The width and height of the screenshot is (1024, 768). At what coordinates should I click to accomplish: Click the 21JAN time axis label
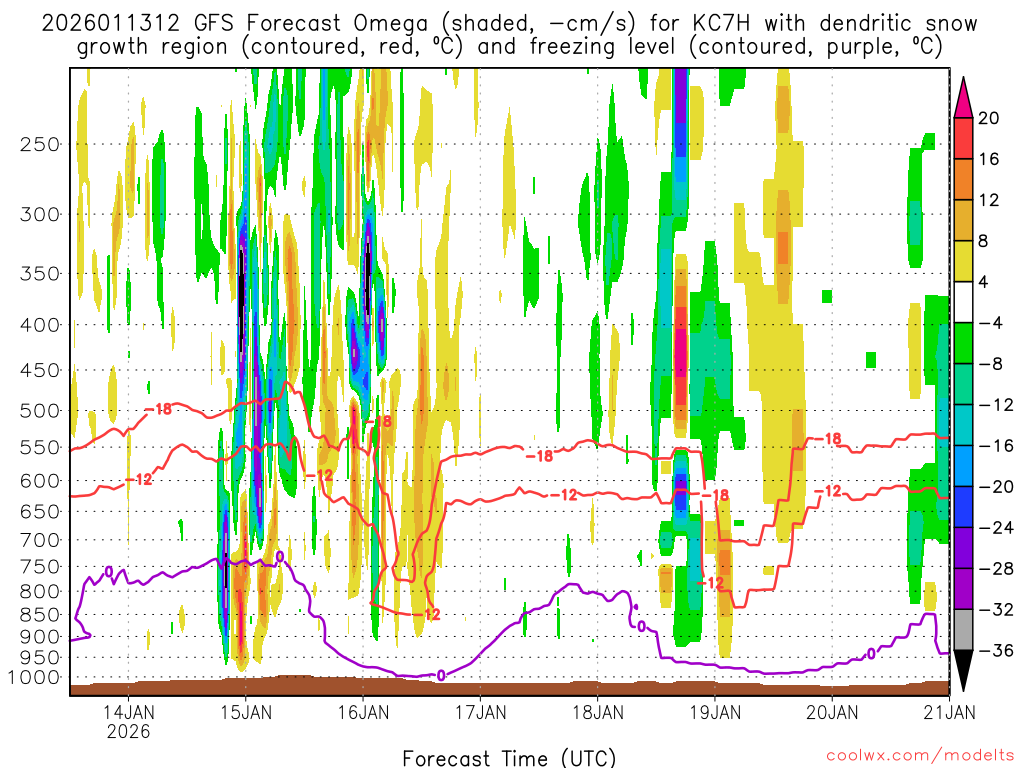950,711
